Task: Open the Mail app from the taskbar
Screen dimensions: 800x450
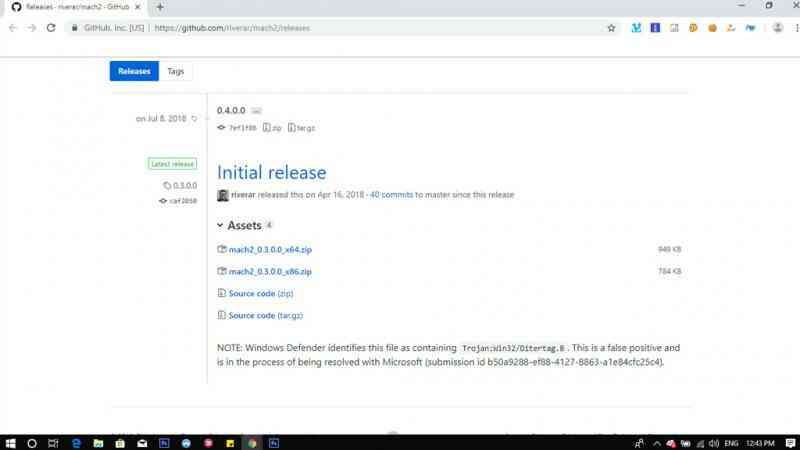Action: tap(142, 443)
